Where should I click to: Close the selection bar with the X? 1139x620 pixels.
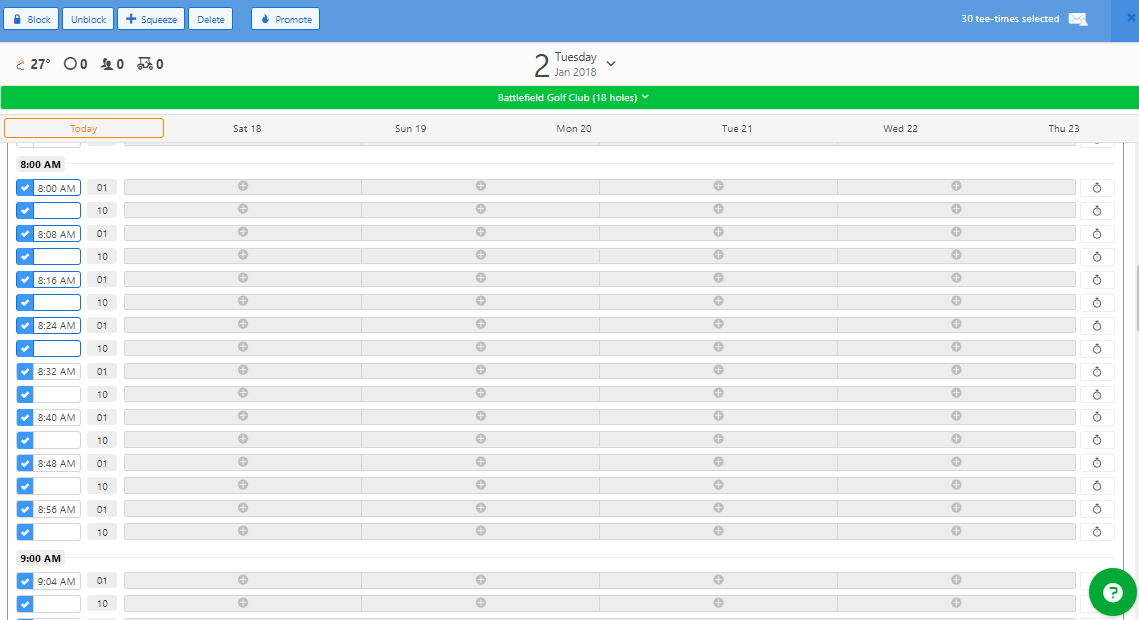(1131, 18)
